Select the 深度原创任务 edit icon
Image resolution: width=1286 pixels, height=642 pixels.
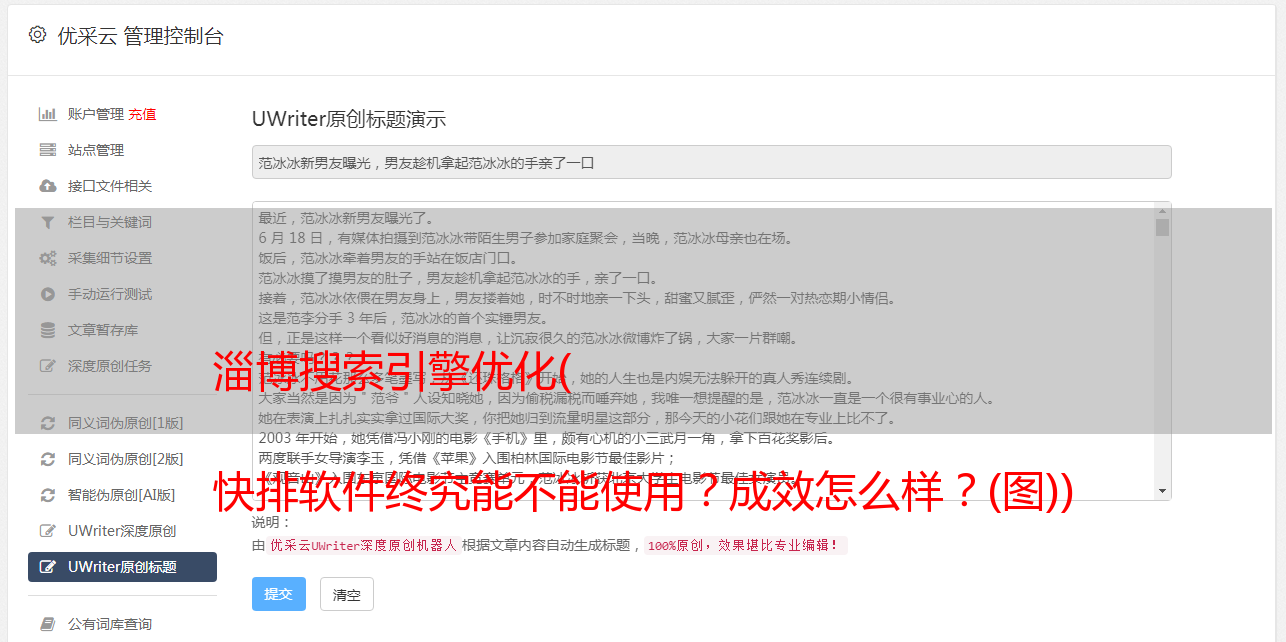[47, 366]
